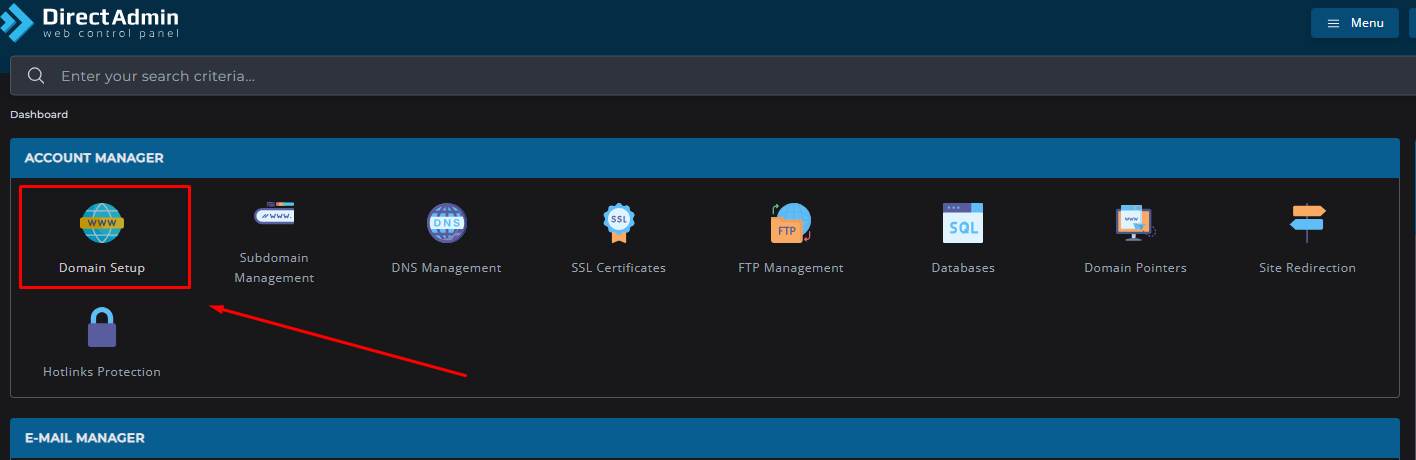1416x460 pixels.
Task: Click the 'Site Redirection' text label
Action: point(1307,268)
